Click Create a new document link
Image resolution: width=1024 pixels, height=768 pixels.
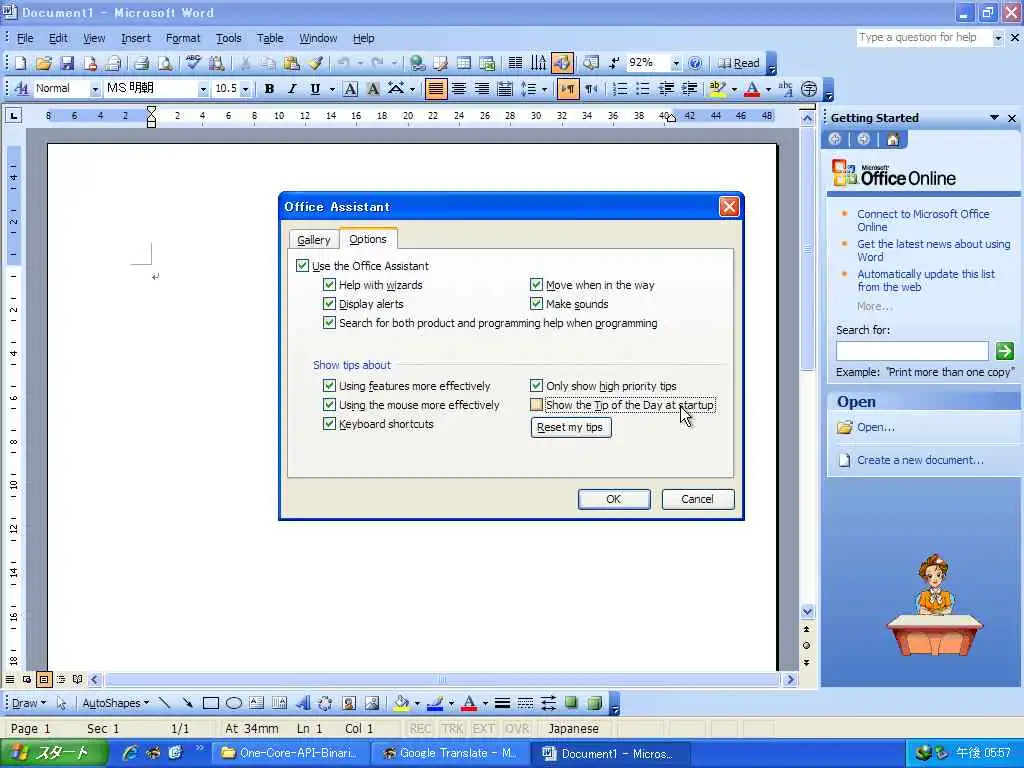click(920, 460)
